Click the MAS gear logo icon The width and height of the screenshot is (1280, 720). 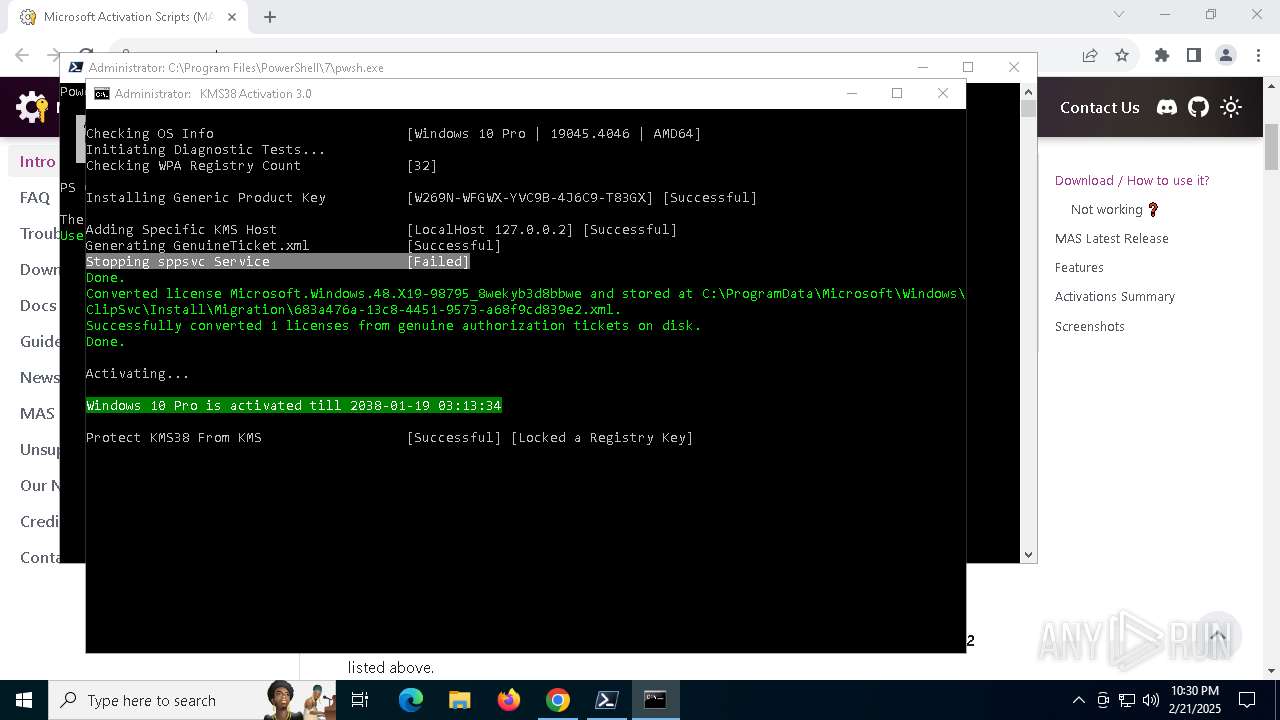pyautogui.click(x=32, y=106)
